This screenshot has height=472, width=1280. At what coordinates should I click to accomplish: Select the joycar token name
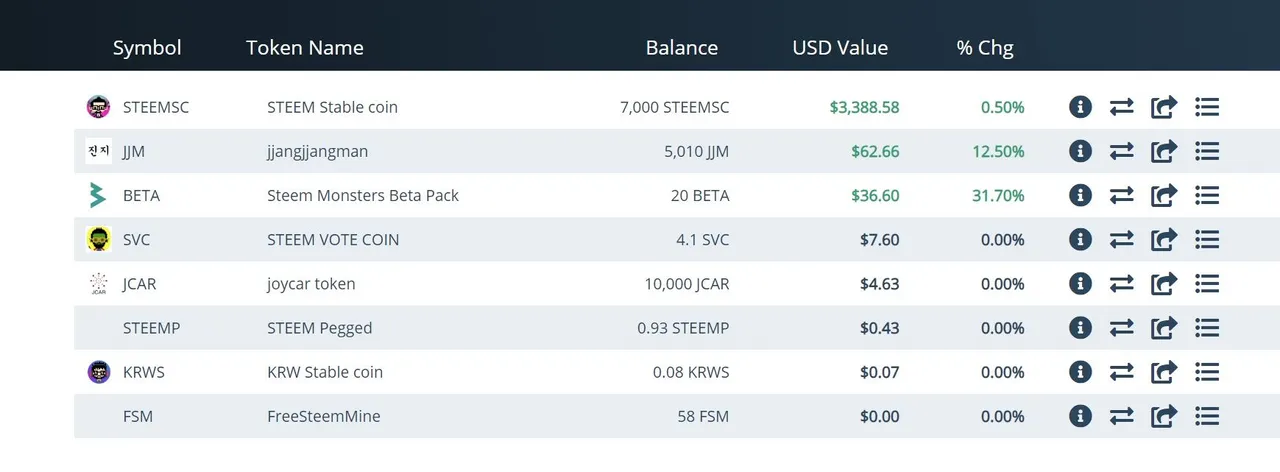pyautogui.click(x=311, y=284)
